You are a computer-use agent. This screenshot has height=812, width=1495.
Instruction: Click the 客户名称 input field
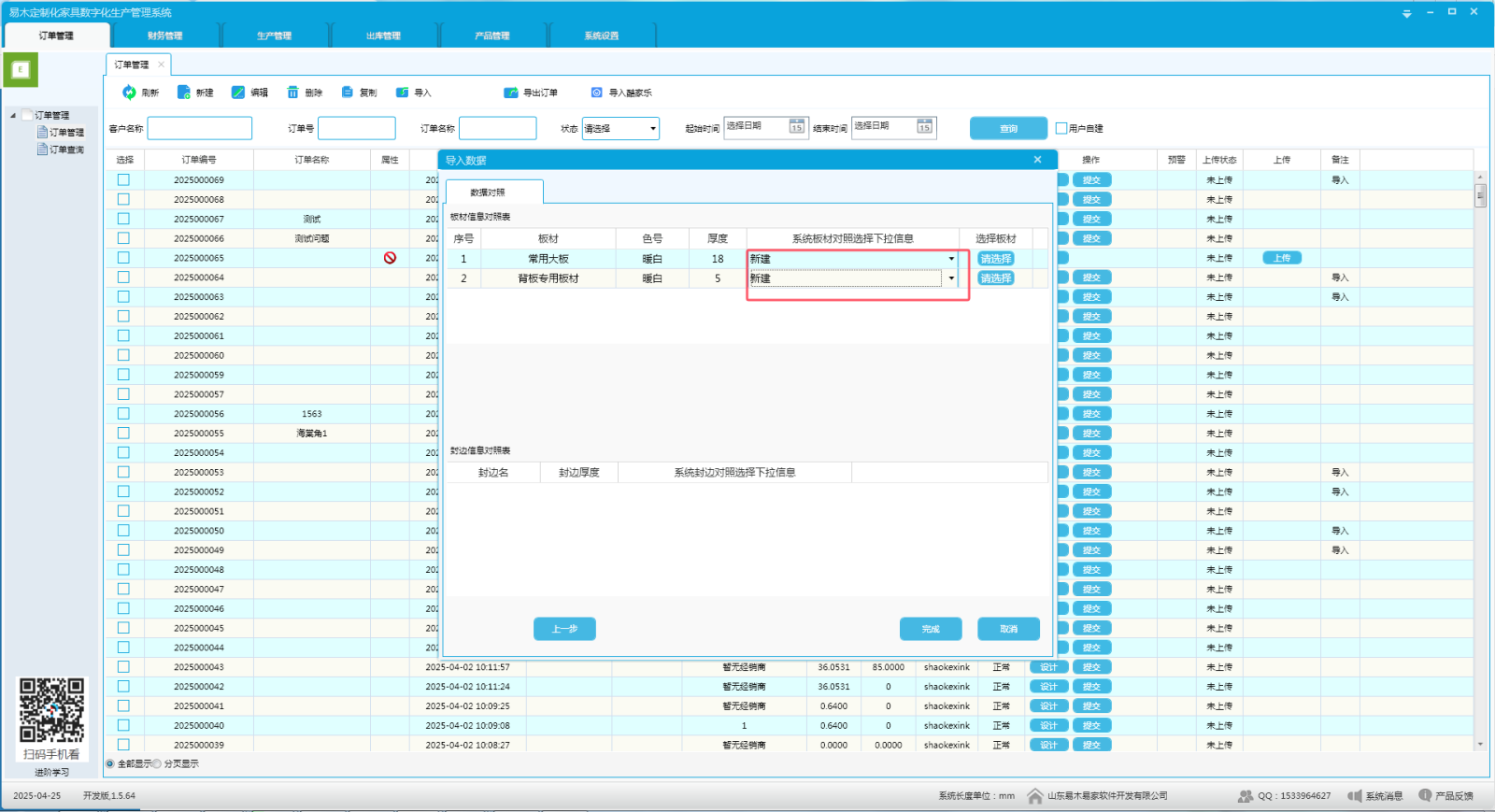[200, 128]
